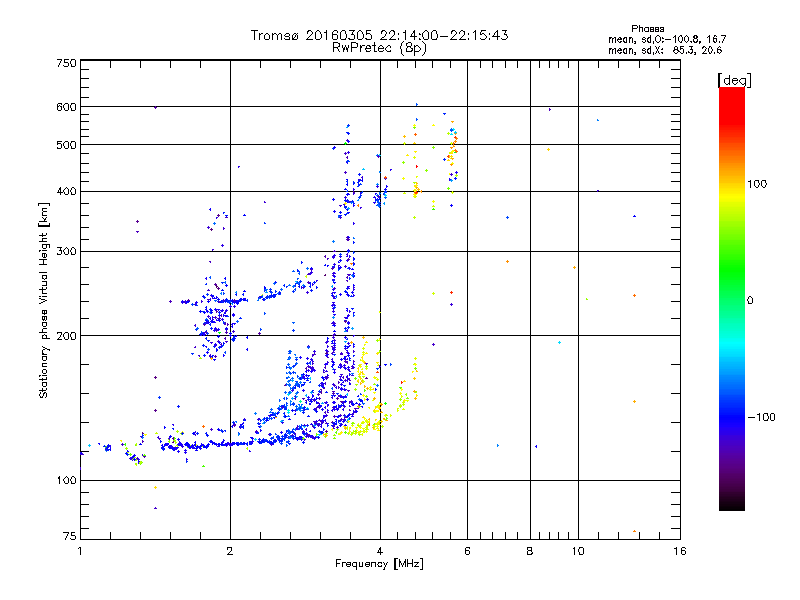800x600 pixels.
Task: Click the y-axis tick label '200'
Action: [67, 336]
